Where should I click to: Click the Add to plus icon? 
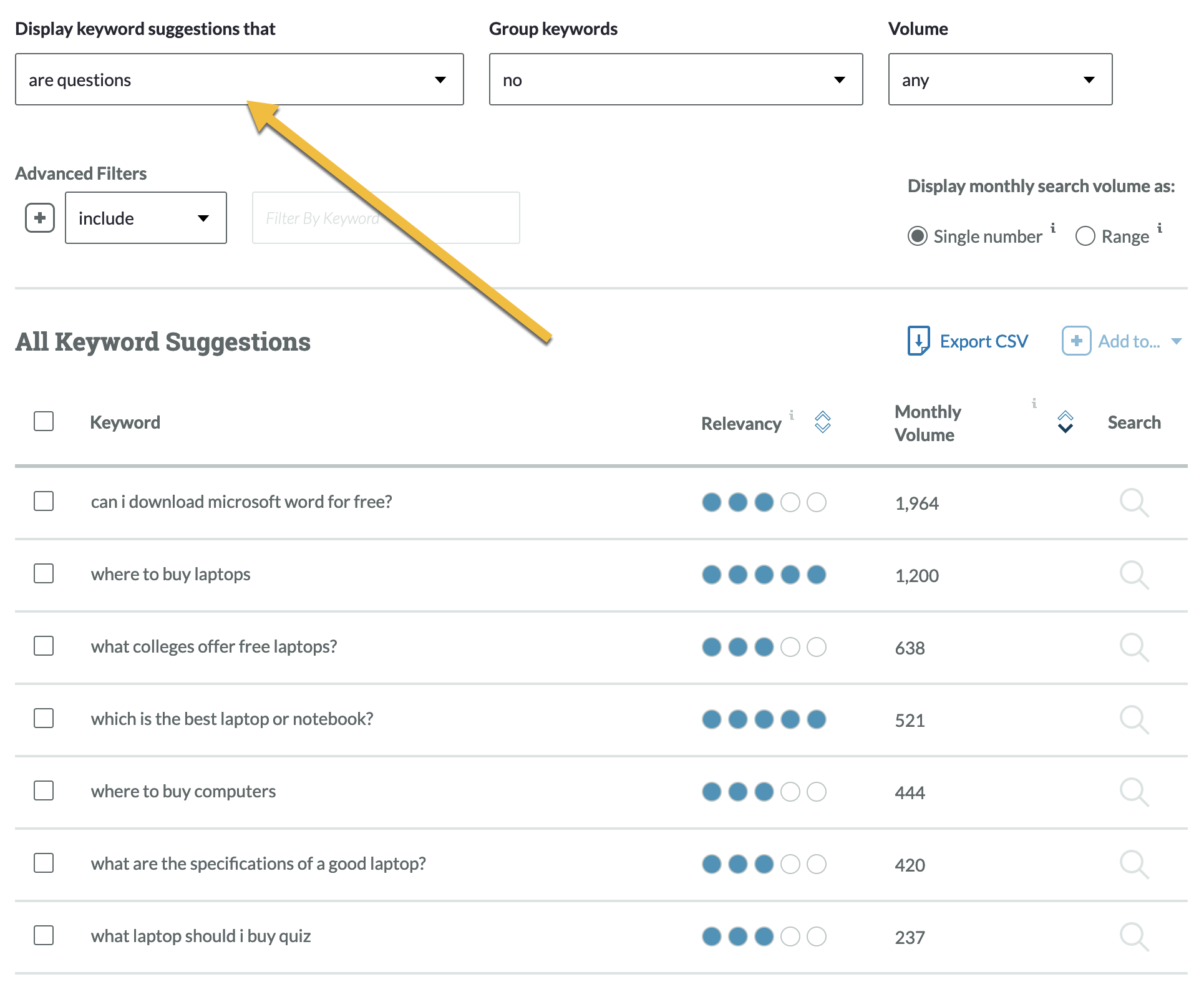click(1076, 341)
